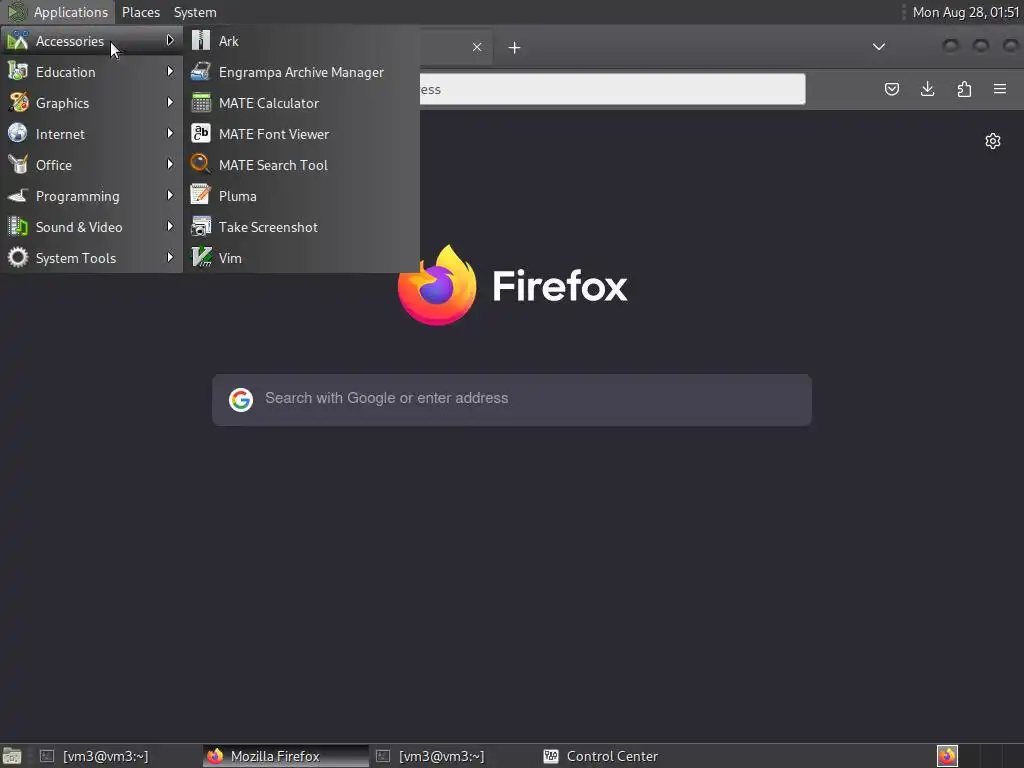The height and width of the screenshot is (768, 1024).
Task: Close the current Firefox tab
Action: click(x=477, y=47)
